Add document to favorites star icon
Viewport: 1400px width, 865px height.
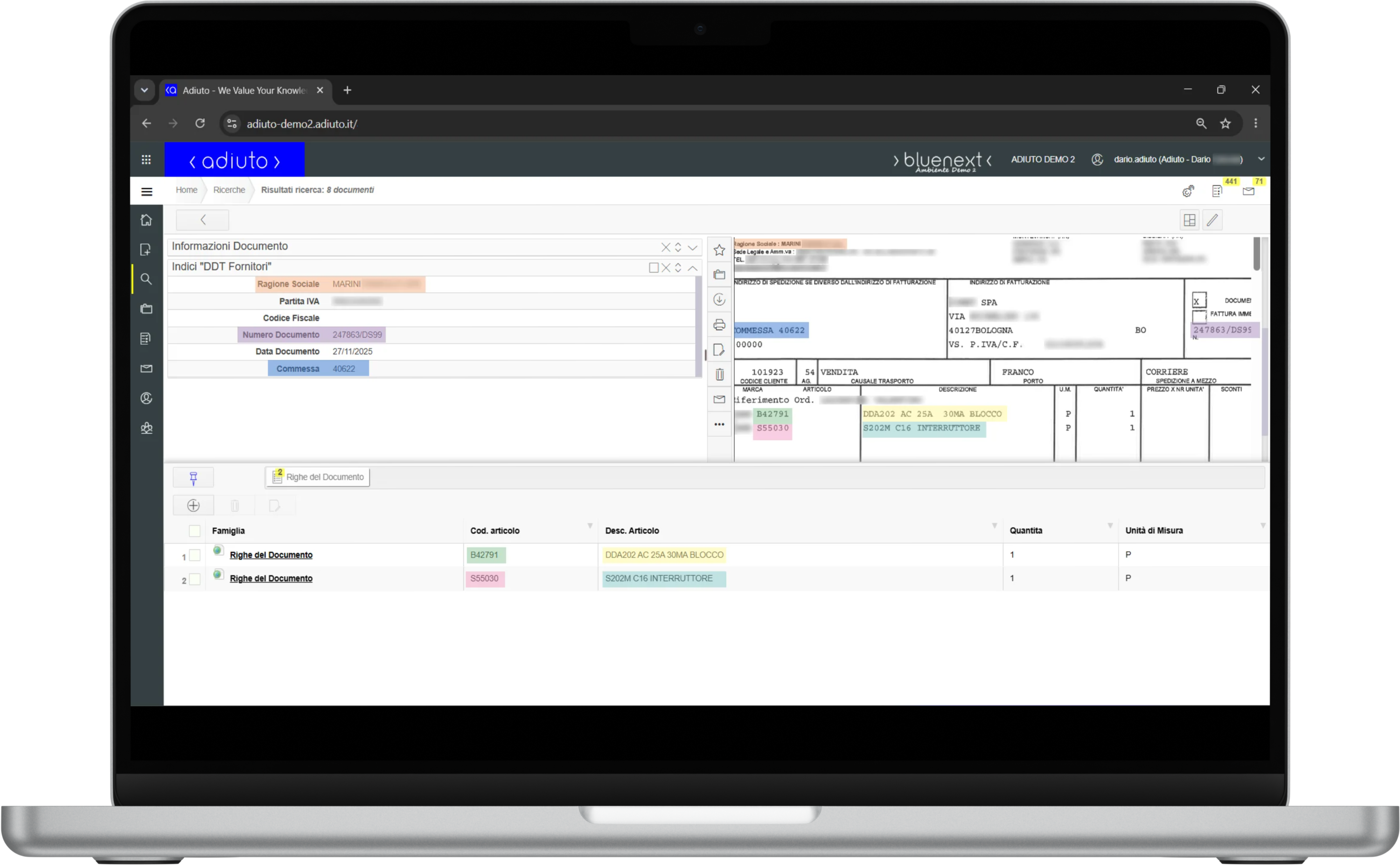(x=719, y=250)
